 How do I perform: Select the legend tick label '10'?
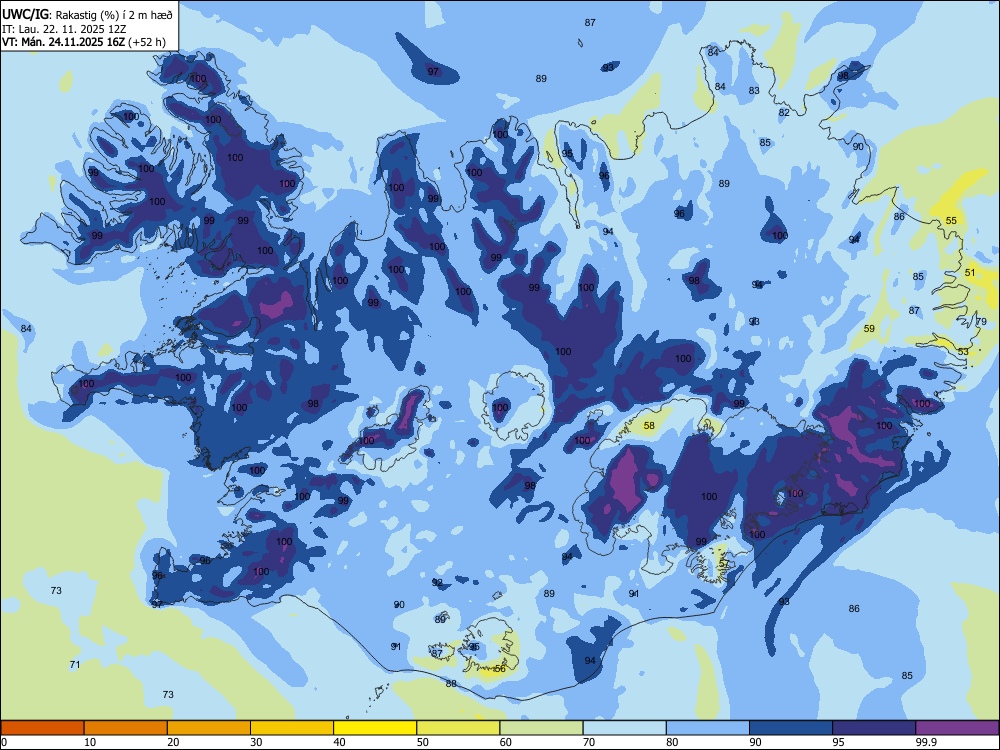(x=90, y=742)
